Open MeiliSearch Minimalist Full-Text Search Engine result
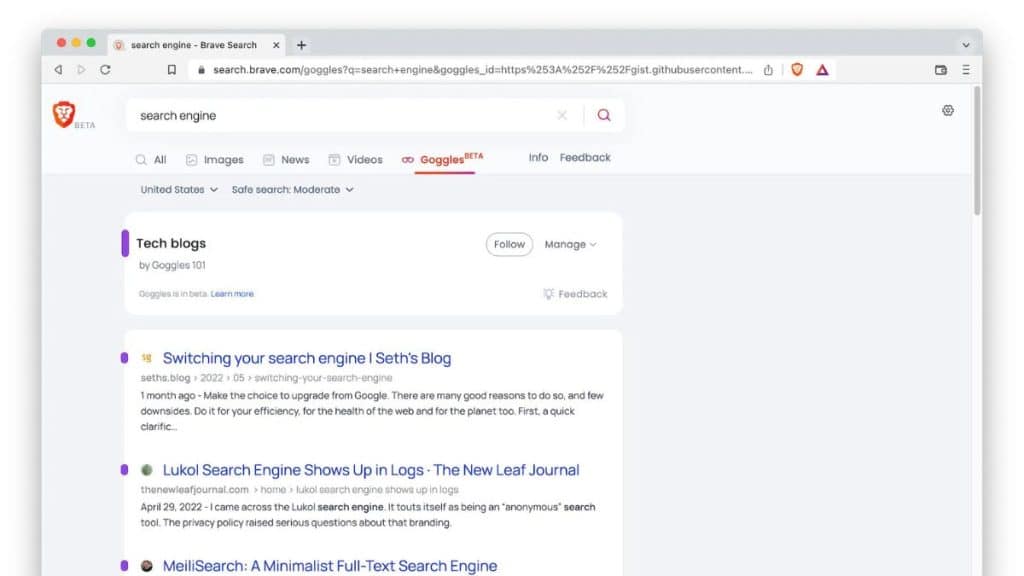Screen dimensions: 1024x576 (330, 566)
